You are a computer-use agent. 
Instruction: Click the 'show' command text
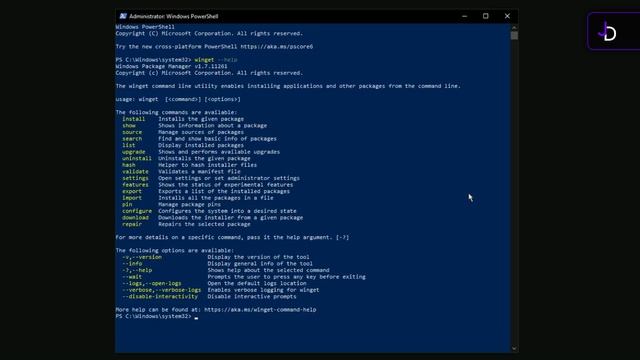point(129,126)
